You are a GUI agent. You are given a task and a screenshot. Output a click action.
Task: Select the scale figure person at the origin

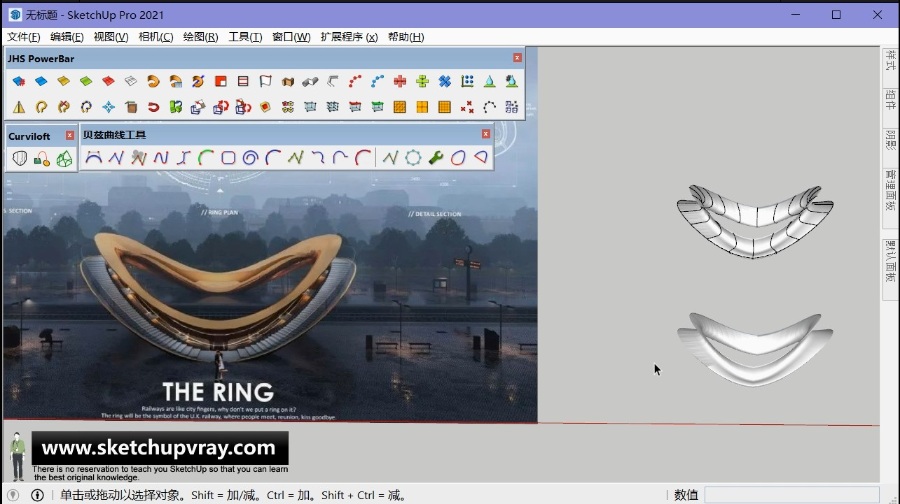pos(18,456)
